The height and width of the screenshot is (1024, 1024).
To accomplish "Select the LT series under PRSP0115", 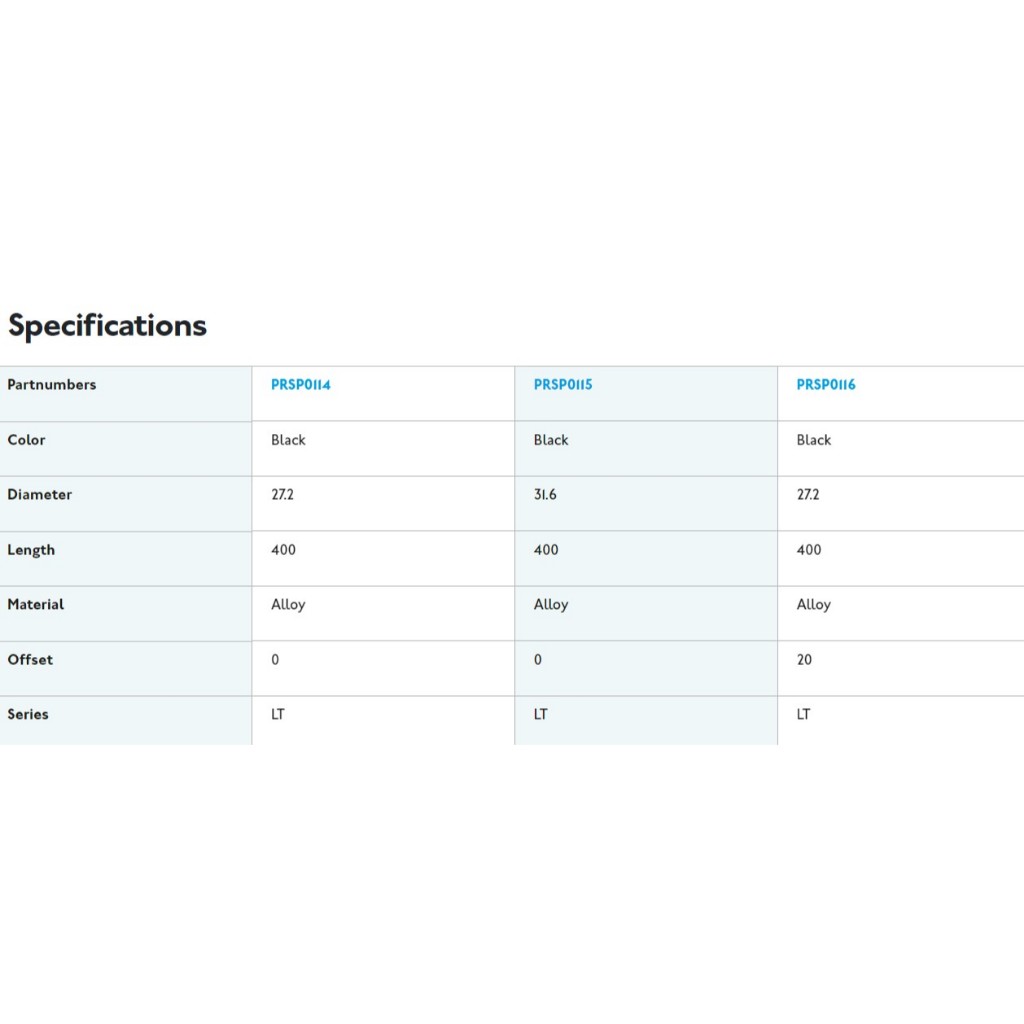I will tap(541, 715).
